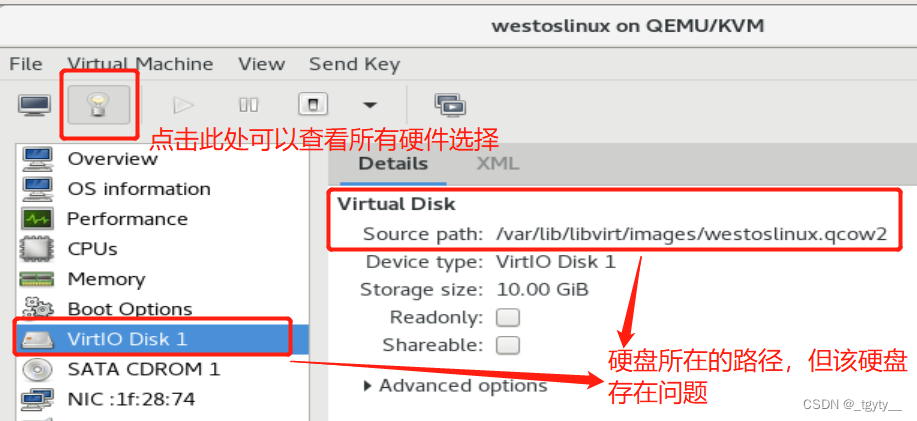Select Boot Options in hardware list
This screenshot has width=917, height=421.
(x=129, y=309)
